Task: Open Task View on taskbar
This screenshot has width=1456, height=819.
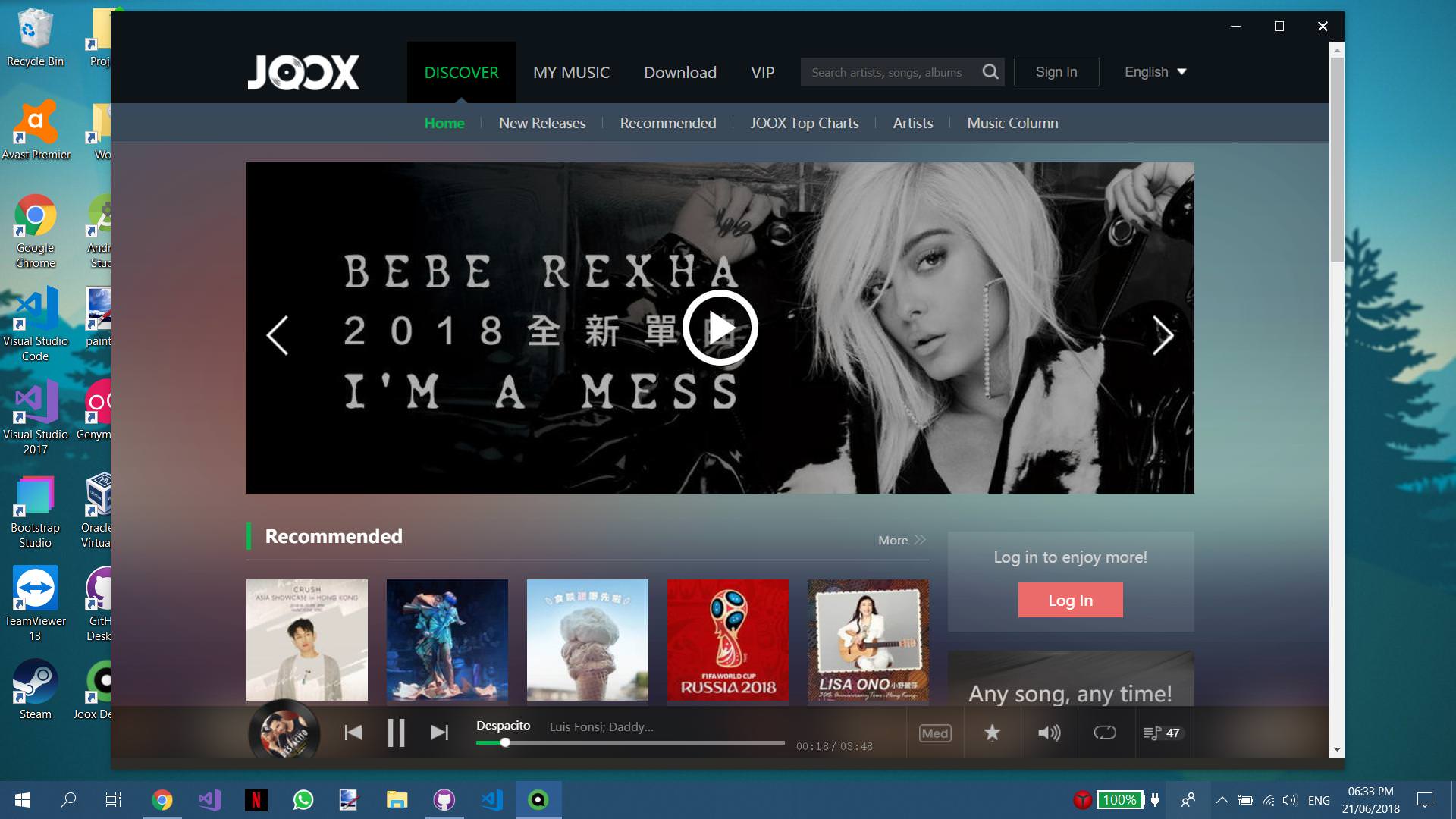Action: click(x=114, y=800)
